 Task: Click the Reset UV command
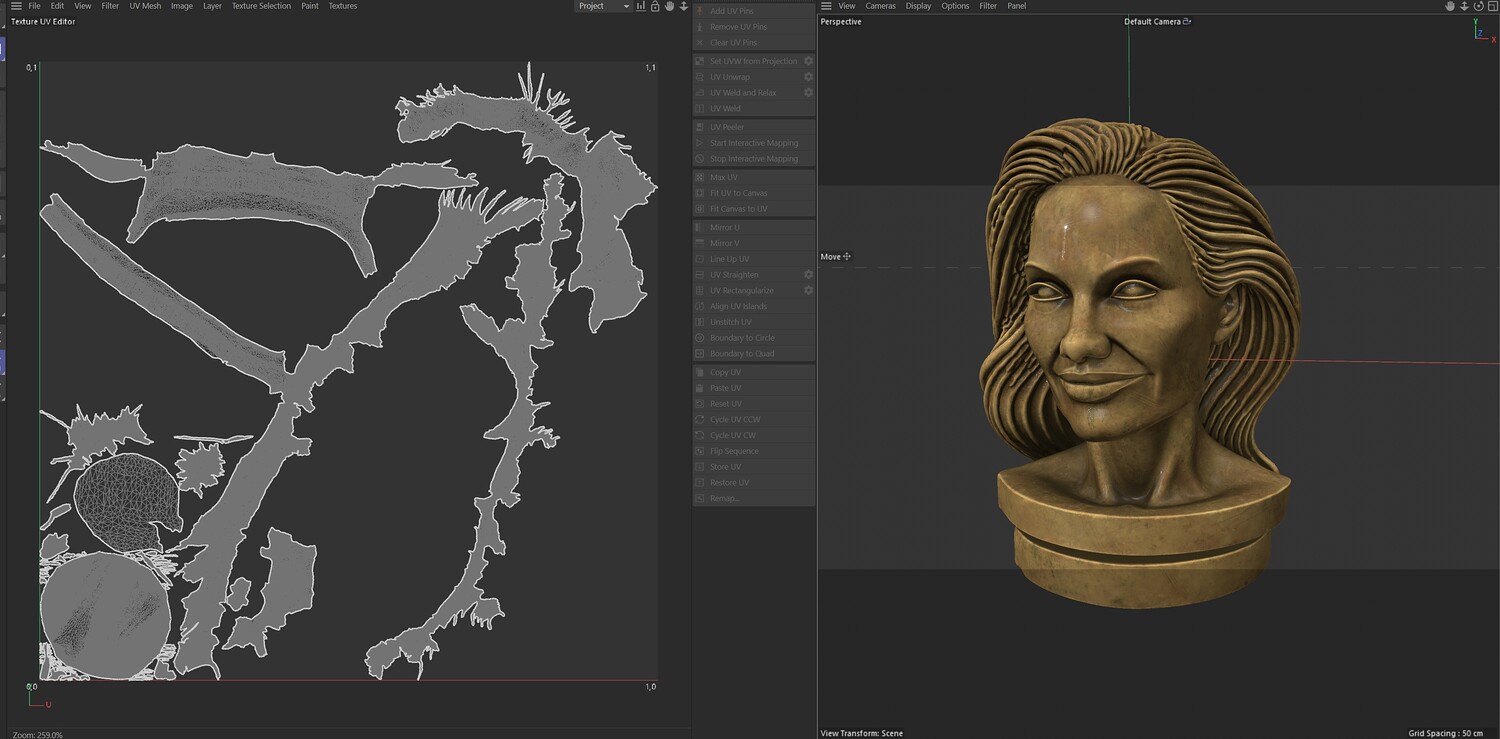coord(754,404)
